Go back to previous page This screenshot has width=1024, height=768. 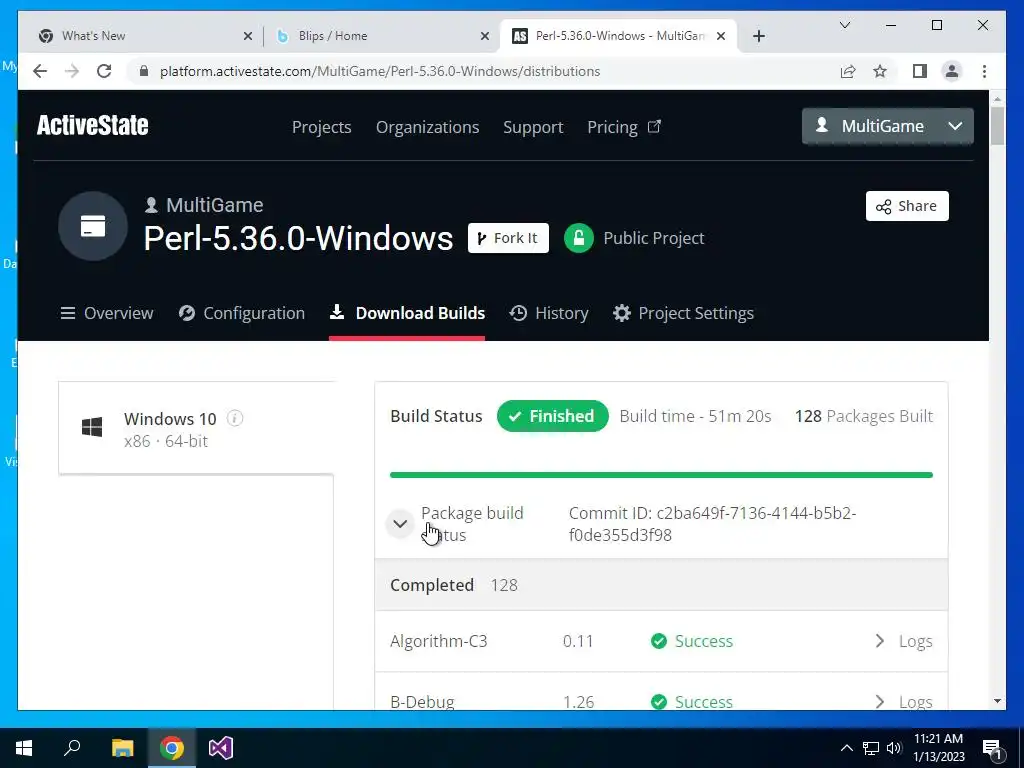click(40, 71)
